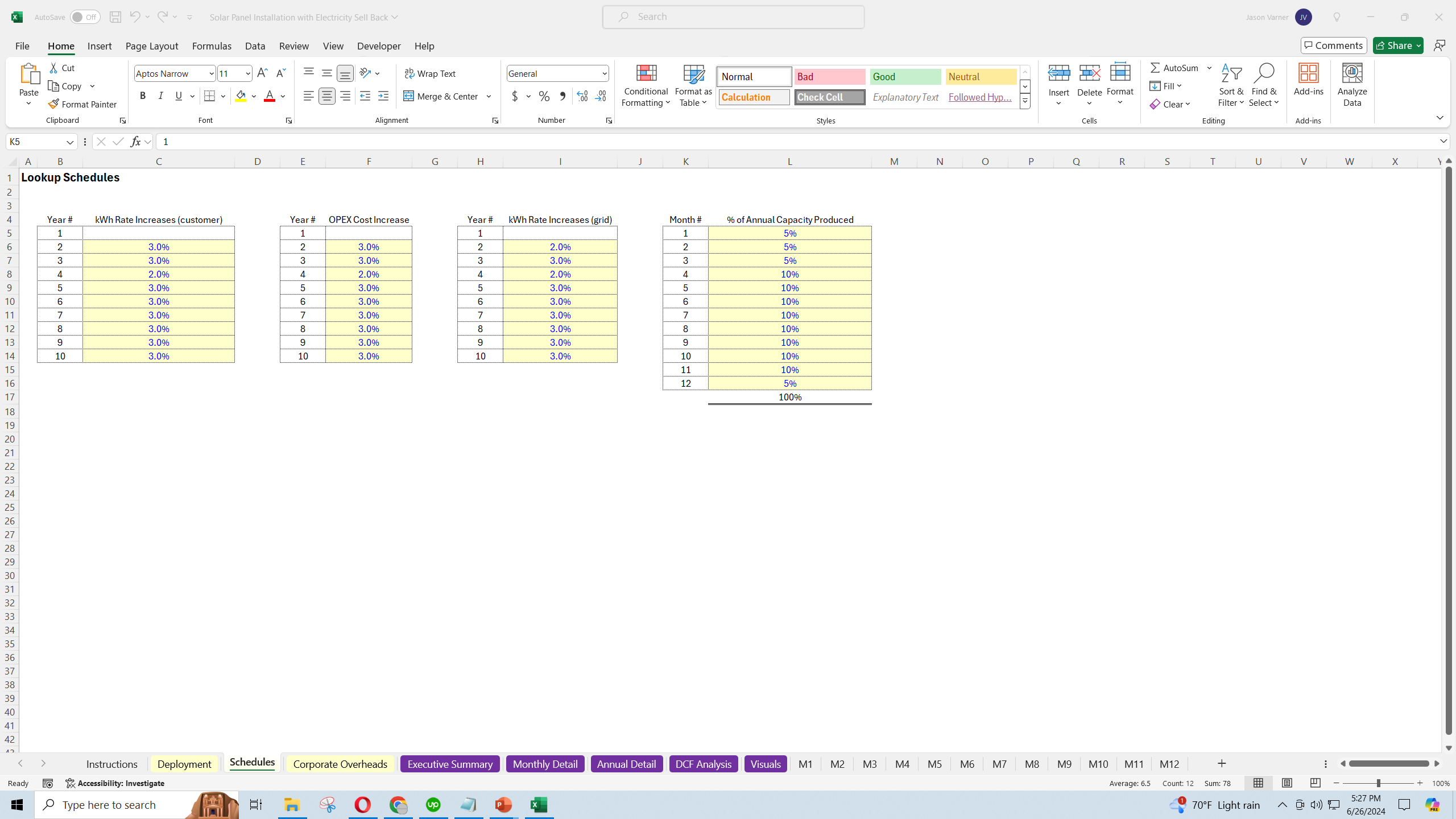This screenshot has width=1456, height=819.
Task: Apply yellow fill color
Action: (241, 96)
